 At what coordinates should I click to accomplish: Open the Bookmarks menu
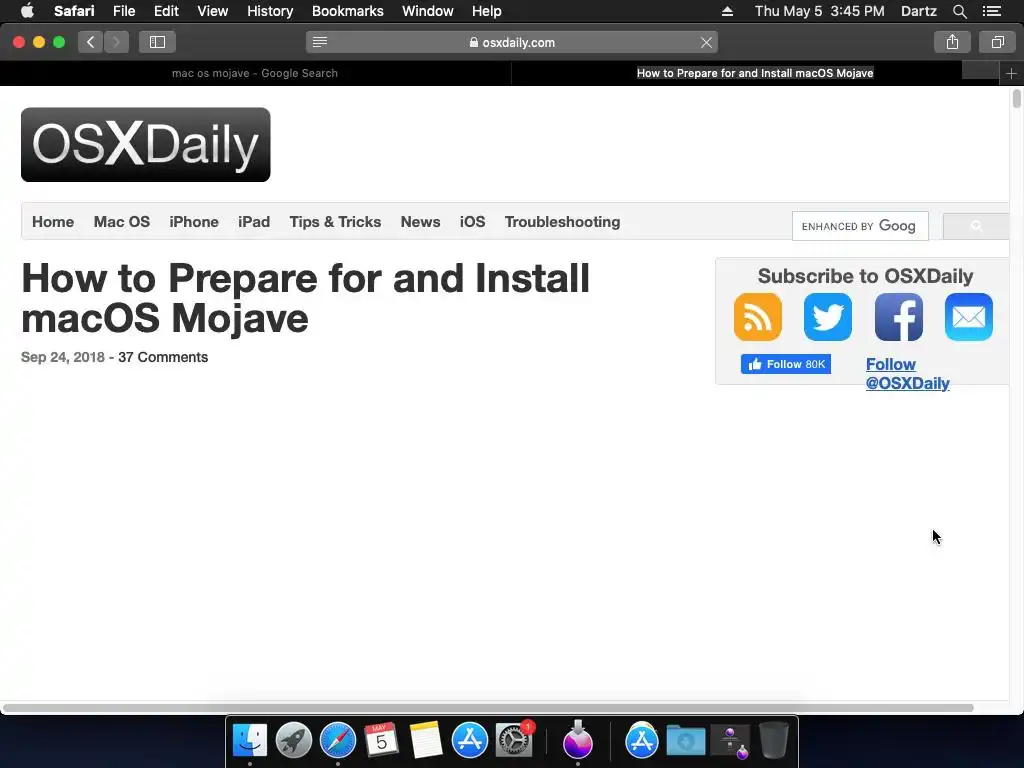[x=347, y=11]
